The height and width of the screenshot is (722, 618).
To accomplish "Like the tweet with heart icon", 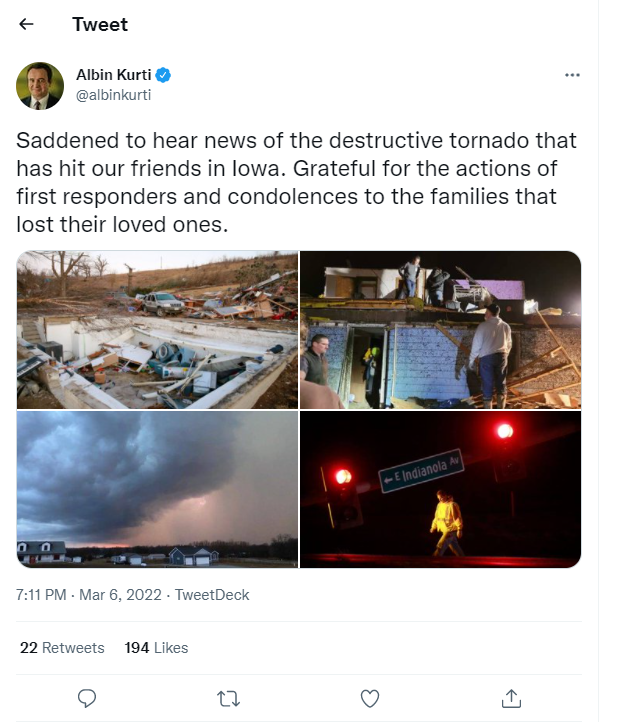I will [x=369, y=697].
